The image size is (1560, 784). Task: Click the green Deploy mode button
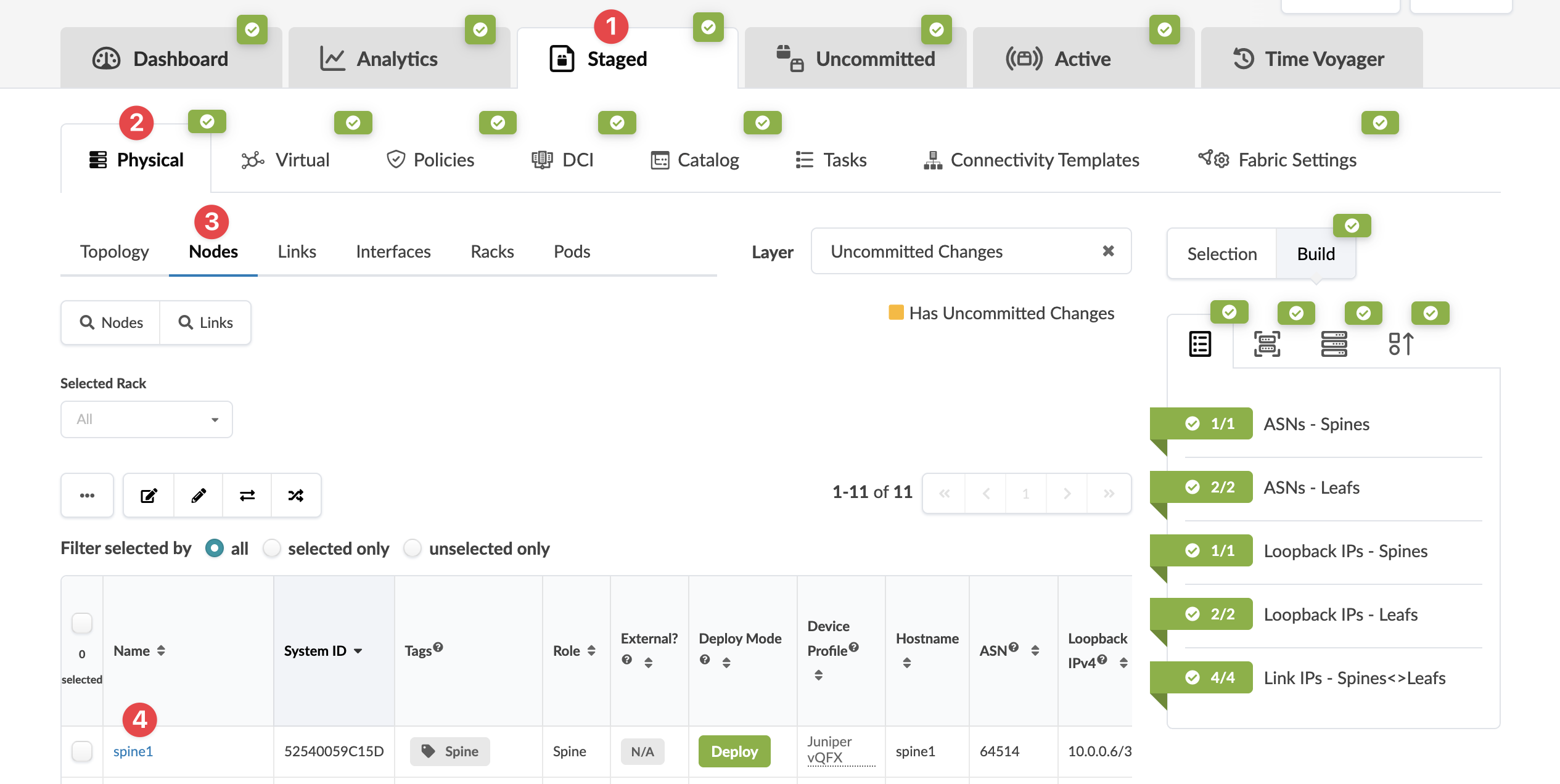[734, 751]
